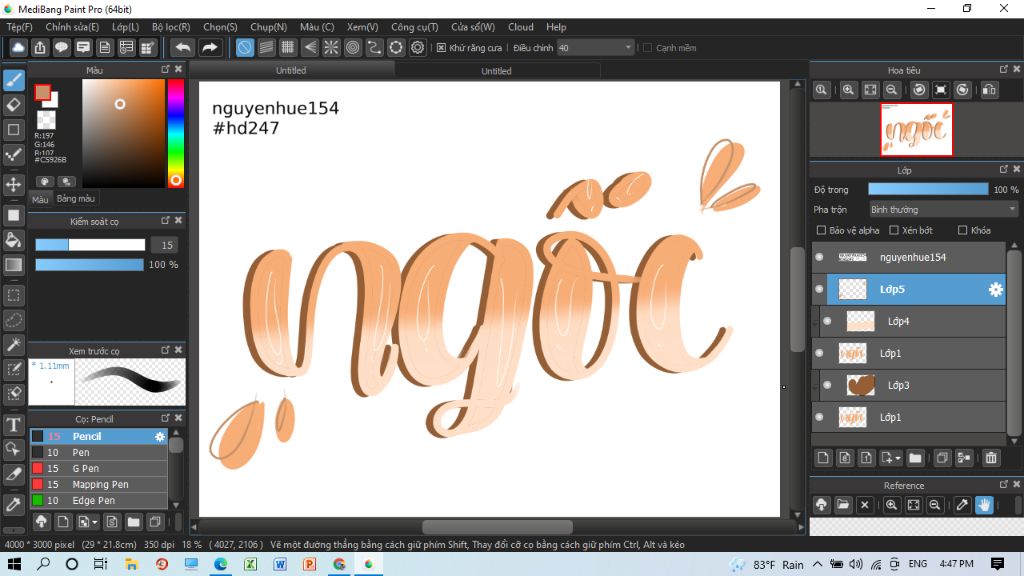Select the Lớp3 layer row
1024x576 pixels.
912,385
